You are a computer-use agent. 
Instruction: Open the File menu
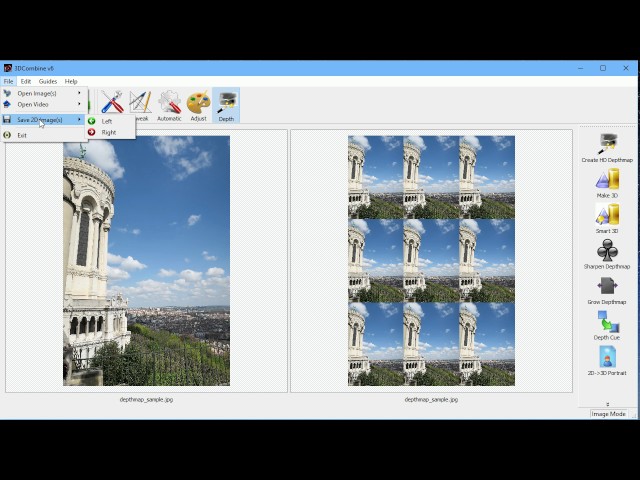coord(8,81)
